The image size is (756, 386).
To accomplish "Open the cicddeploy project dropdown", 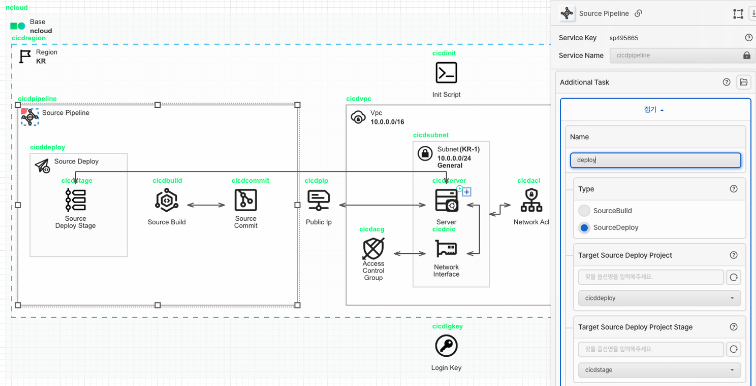I will (x=659, y=298).
